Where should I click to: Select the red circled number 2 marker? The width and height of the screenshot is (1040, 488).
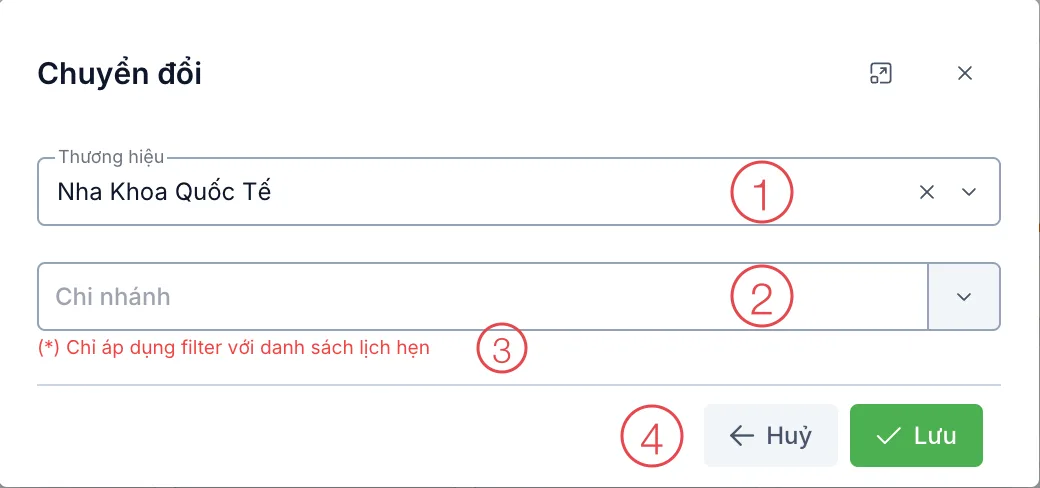pos(761,296)
